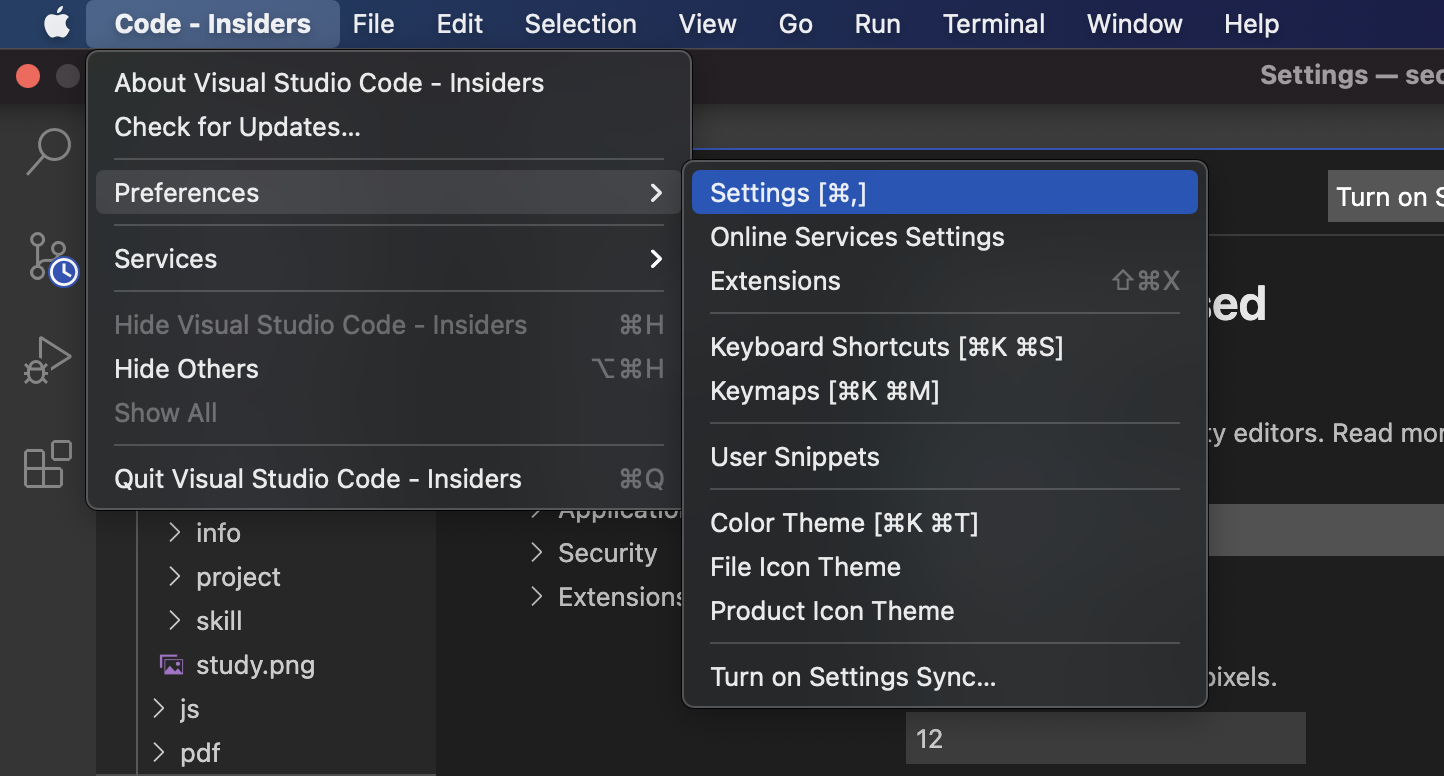Open the Run menu
This screenshot has height=776, width=1444.
878,24
